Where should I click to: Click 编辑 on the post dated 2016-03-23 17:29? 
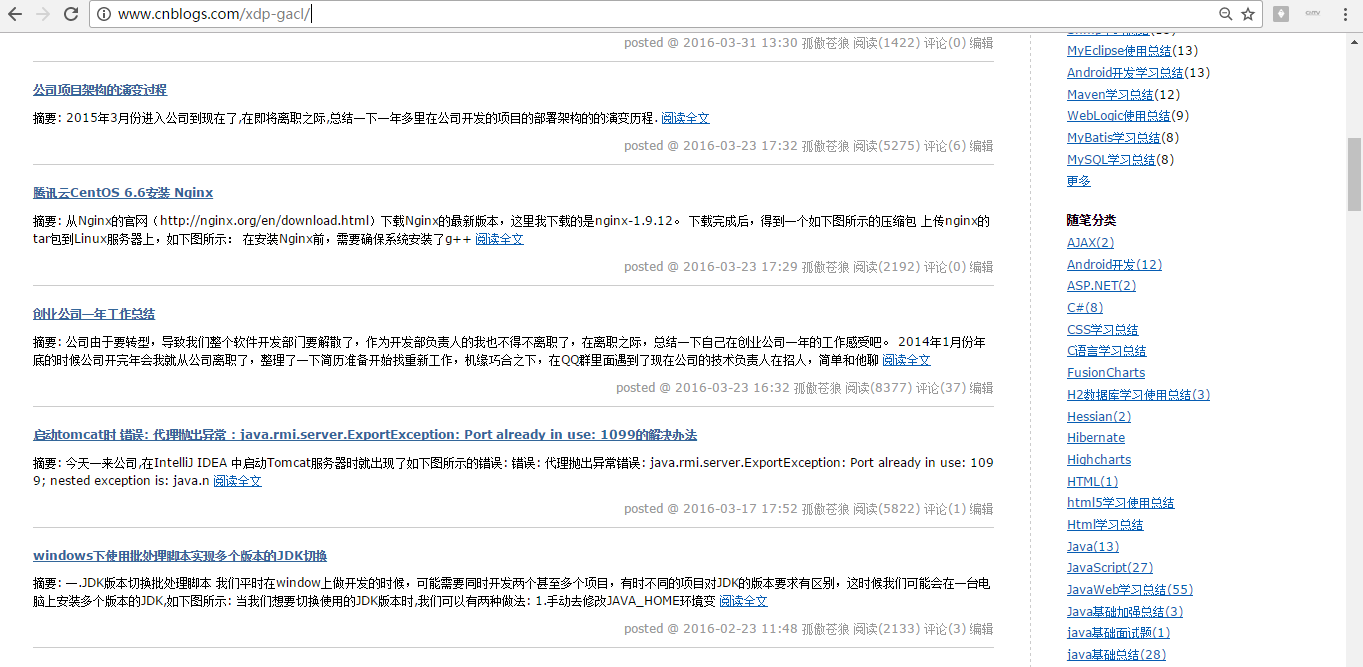982,267
